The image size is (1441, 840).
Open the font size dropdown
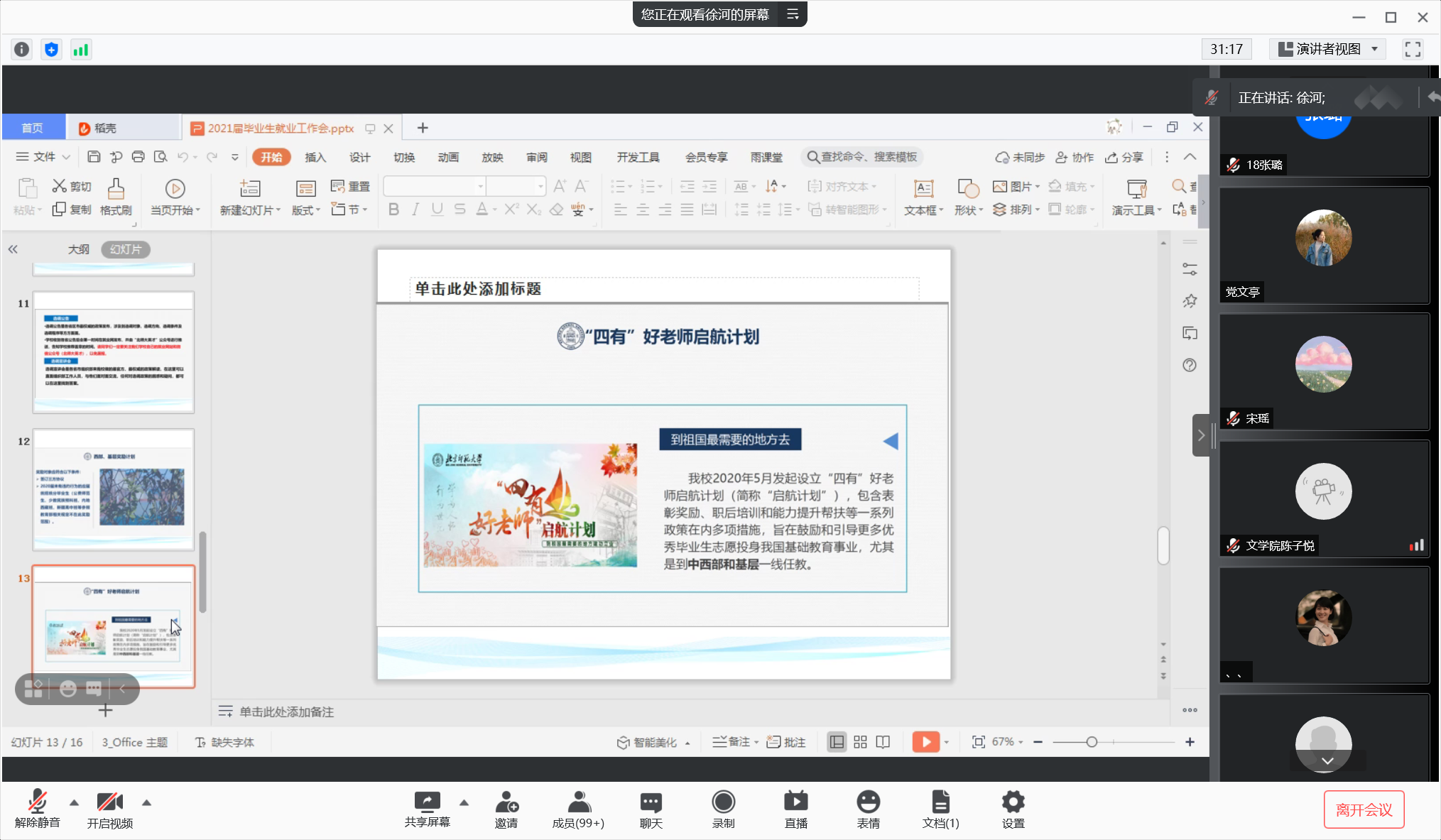click(538, 185)
